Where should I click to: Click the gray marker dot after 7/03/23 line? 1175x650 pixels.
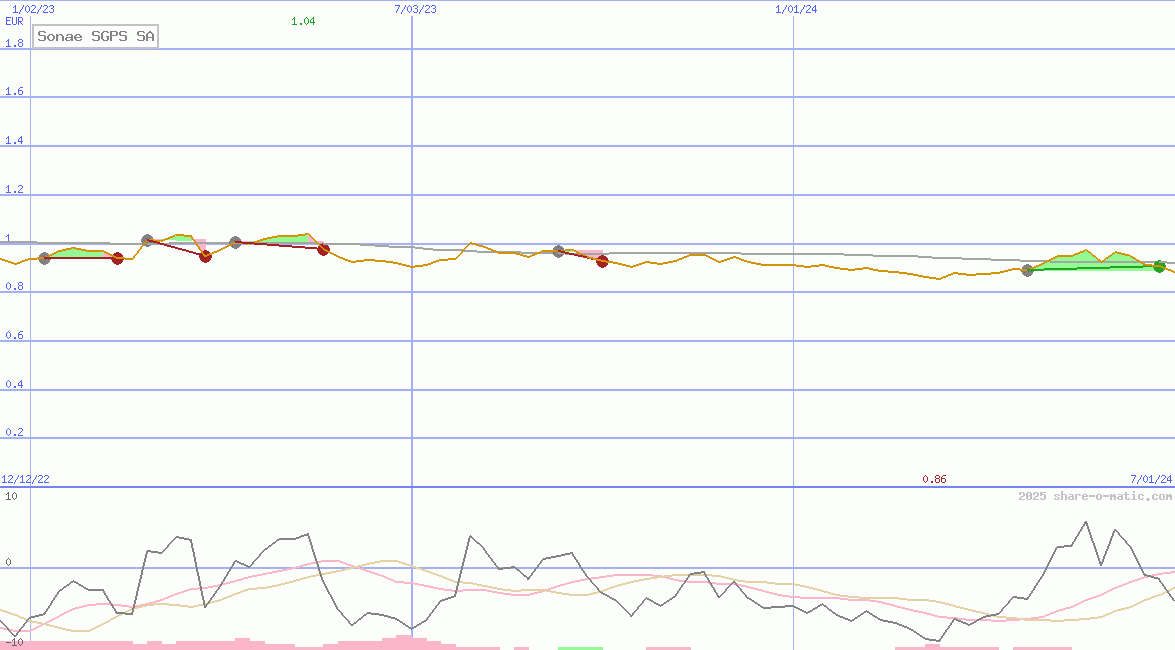pos(558,251)
